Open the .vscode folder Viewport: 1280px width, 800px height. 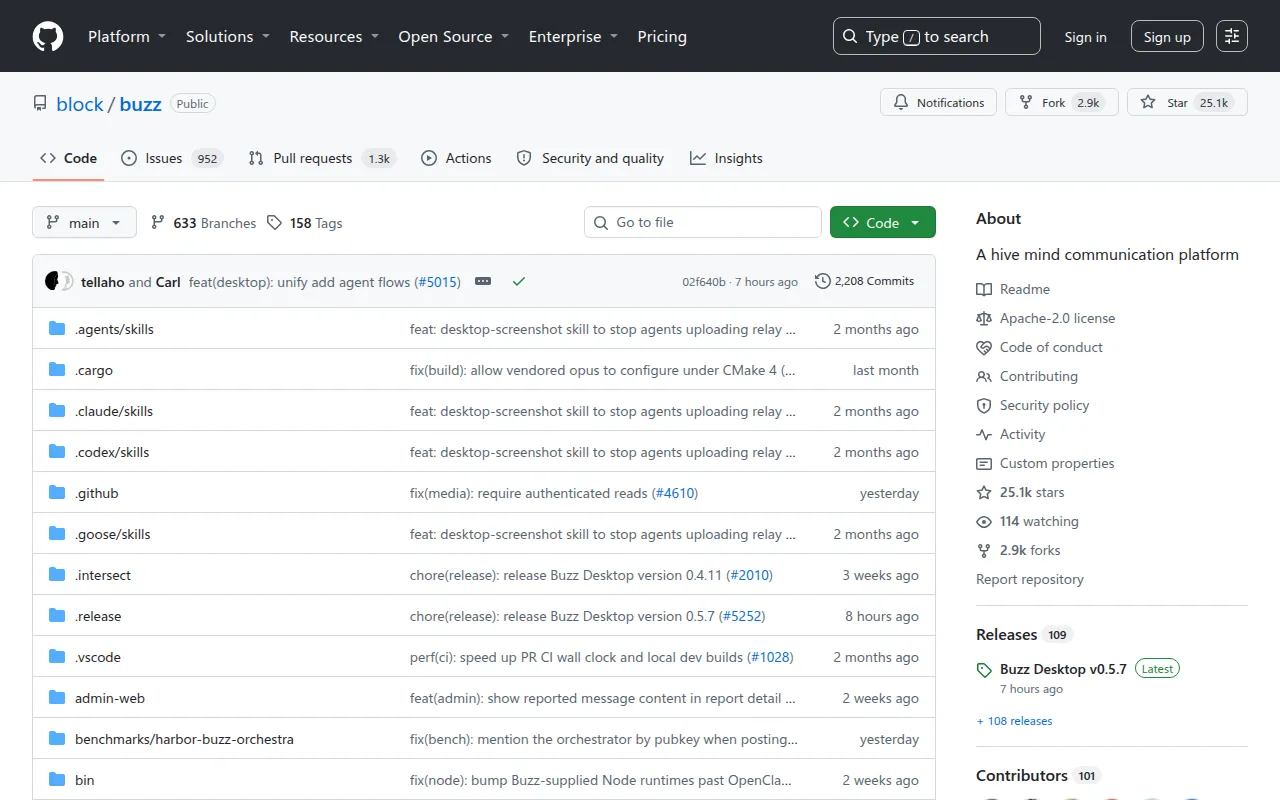tap(98, 657)
